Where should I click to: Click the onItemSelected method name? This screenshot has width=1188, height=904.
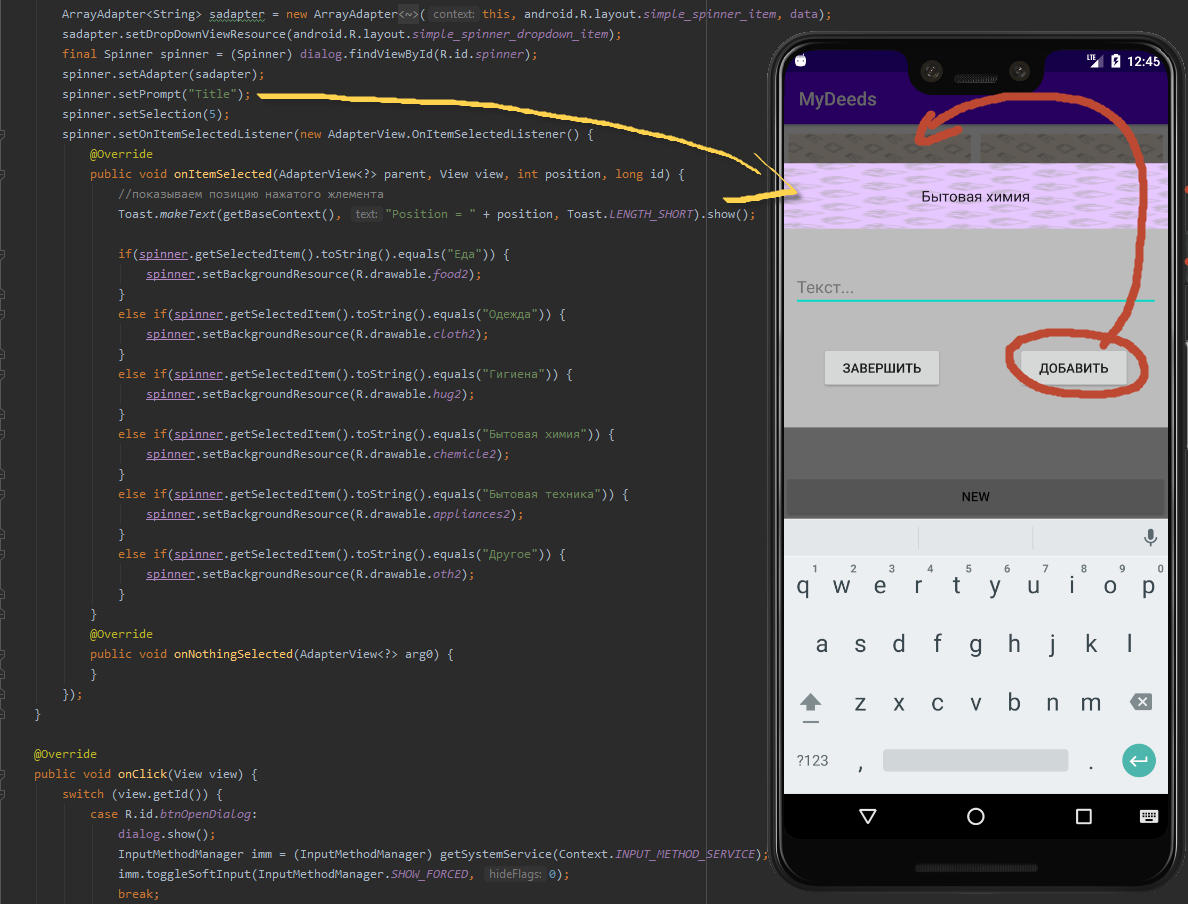223,174
